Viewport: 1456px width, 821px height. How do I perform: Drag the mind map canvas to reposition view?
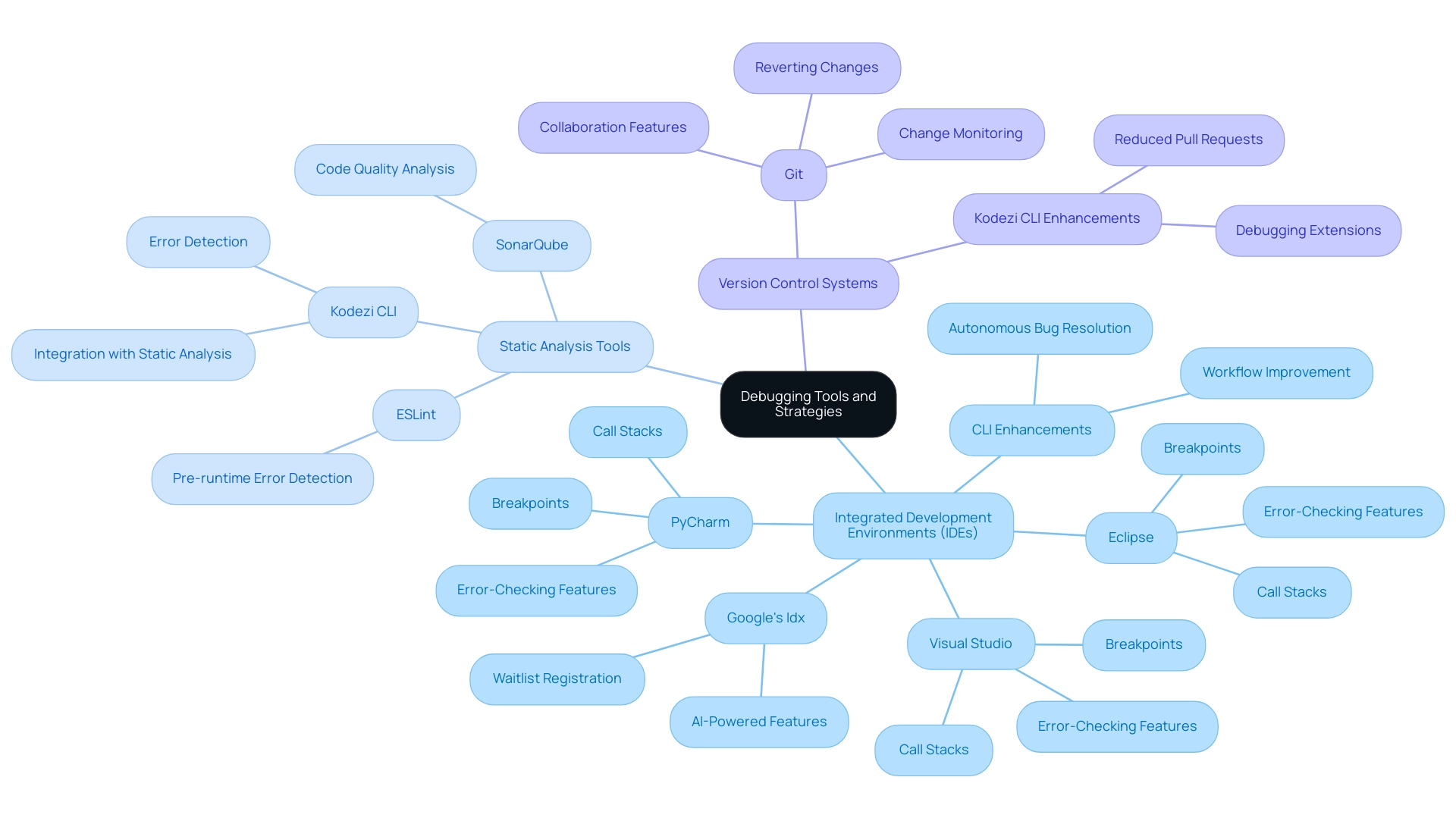[x=728, y=410]
